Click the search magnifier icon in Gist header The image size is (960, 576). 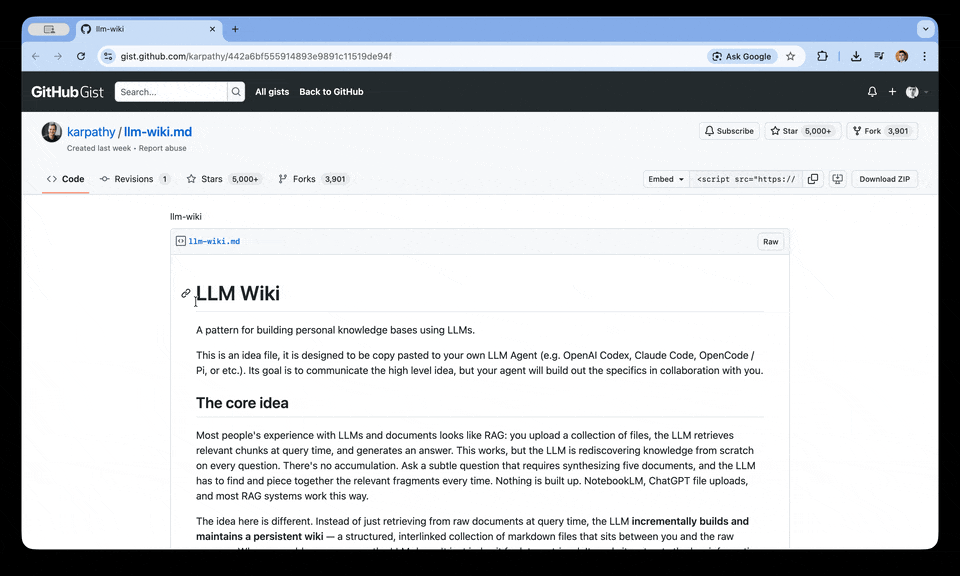click(236, 92)
